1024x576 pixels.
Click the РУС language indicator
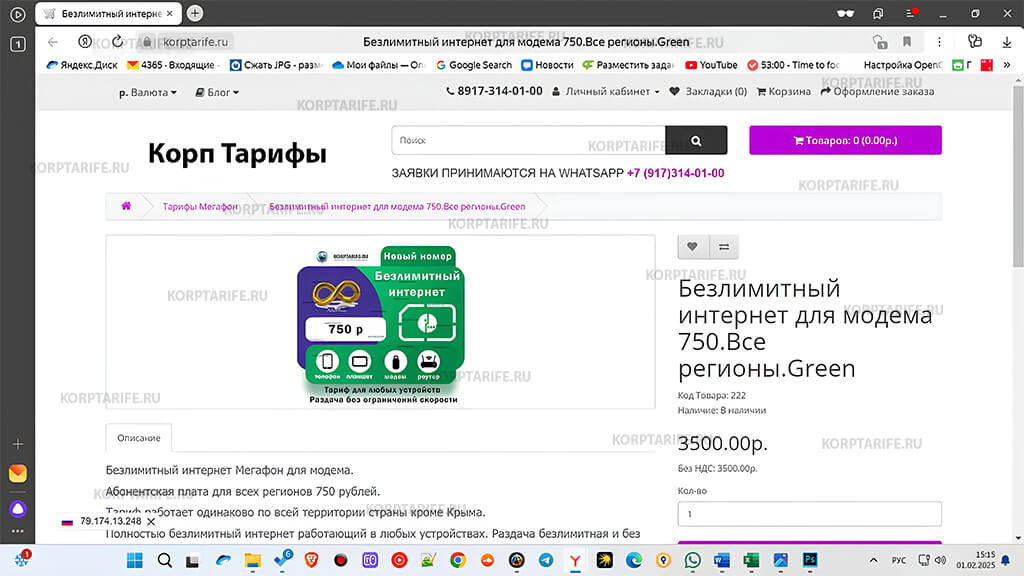(x=899, y=560)
